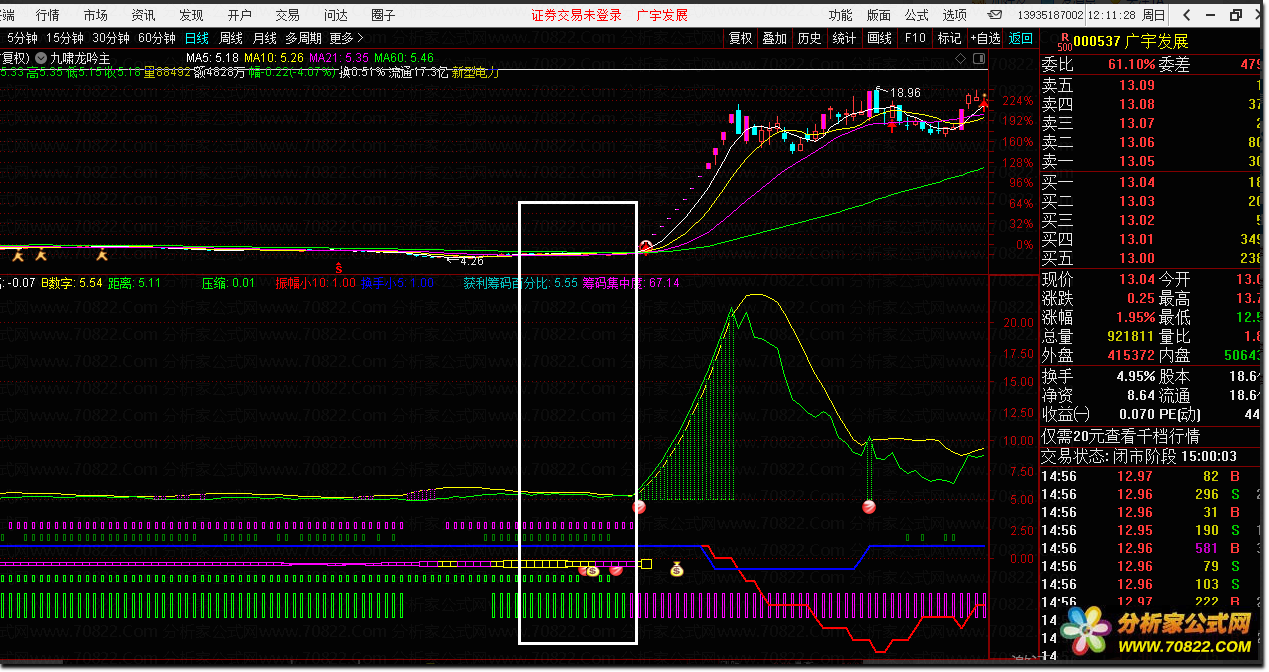Click the 返回 return button

tap(1021, 38)
